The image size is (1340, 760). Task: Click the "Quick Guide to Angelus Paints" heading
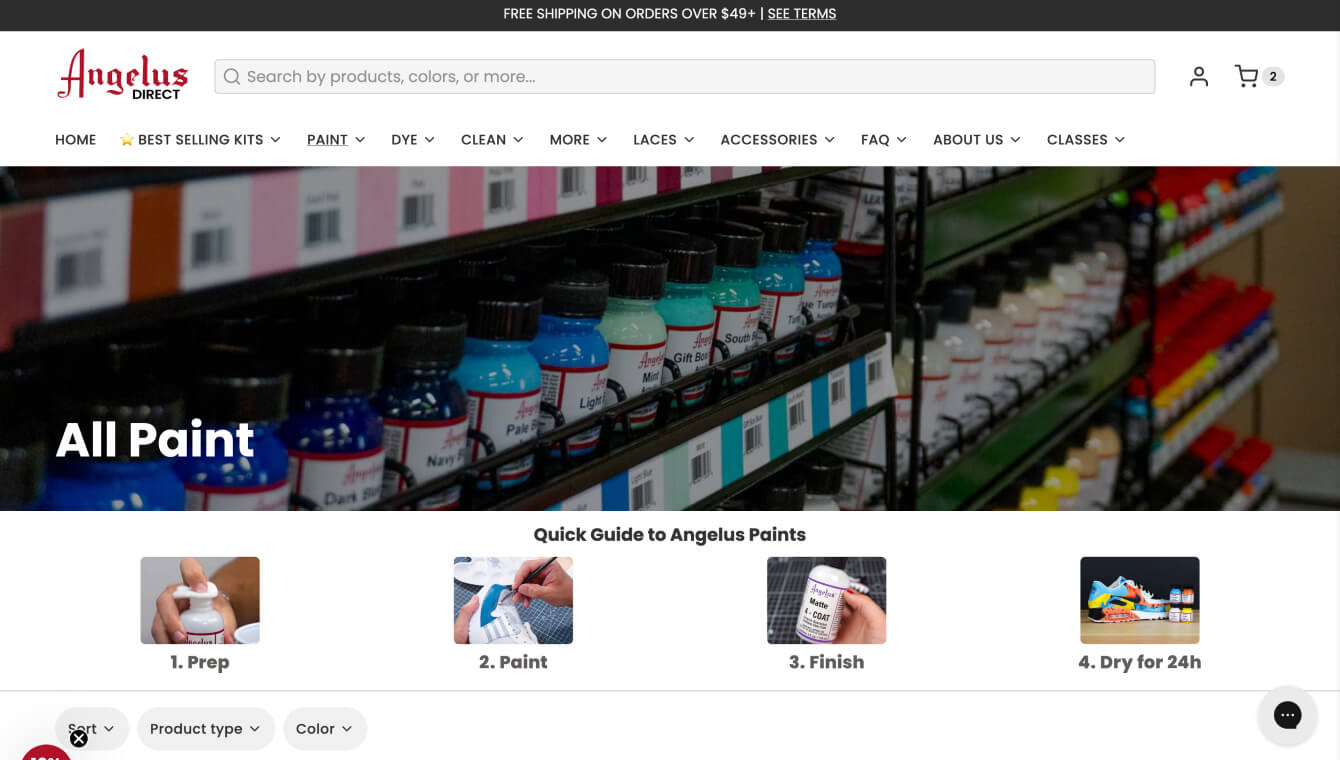click(x=670, y=535)
